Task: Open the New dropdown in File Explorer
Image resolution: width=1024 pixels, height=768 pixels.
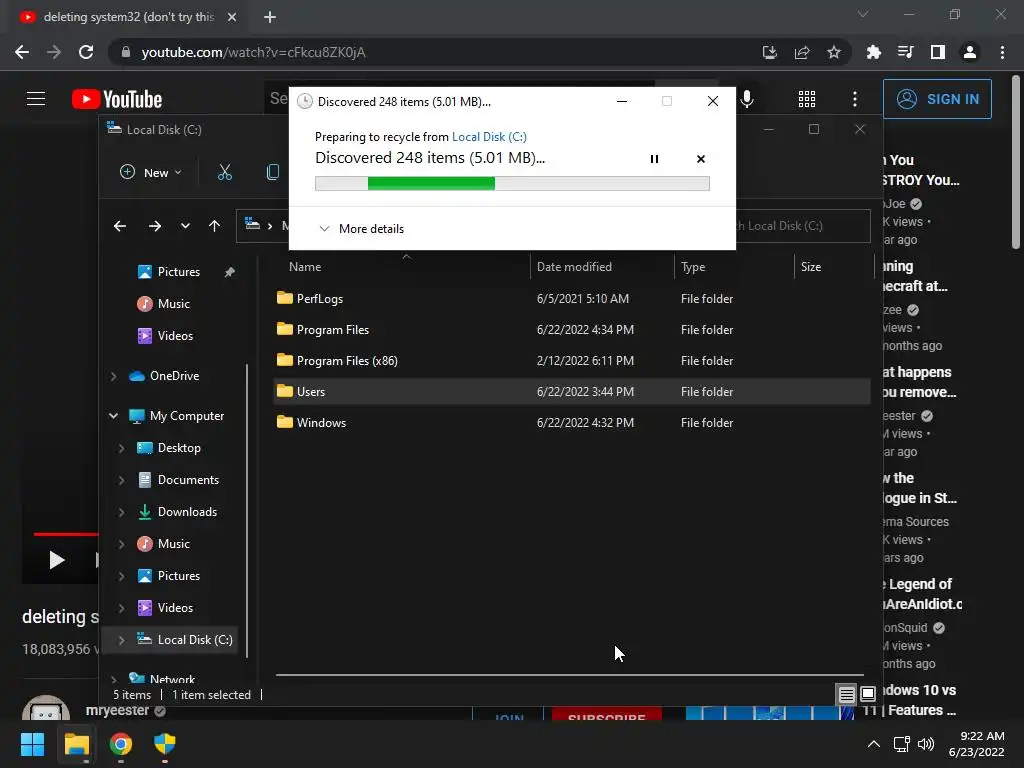Action: point(151,172)
